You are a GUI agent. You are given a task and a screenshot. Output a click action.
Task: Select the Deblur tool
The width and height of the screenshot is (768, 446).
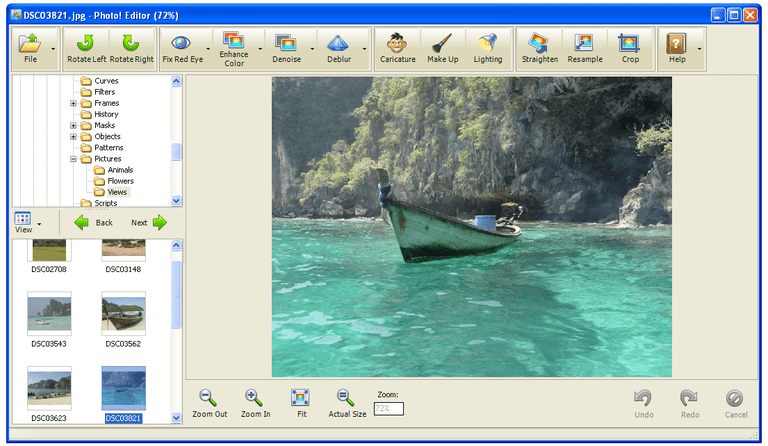click(338, 49)
